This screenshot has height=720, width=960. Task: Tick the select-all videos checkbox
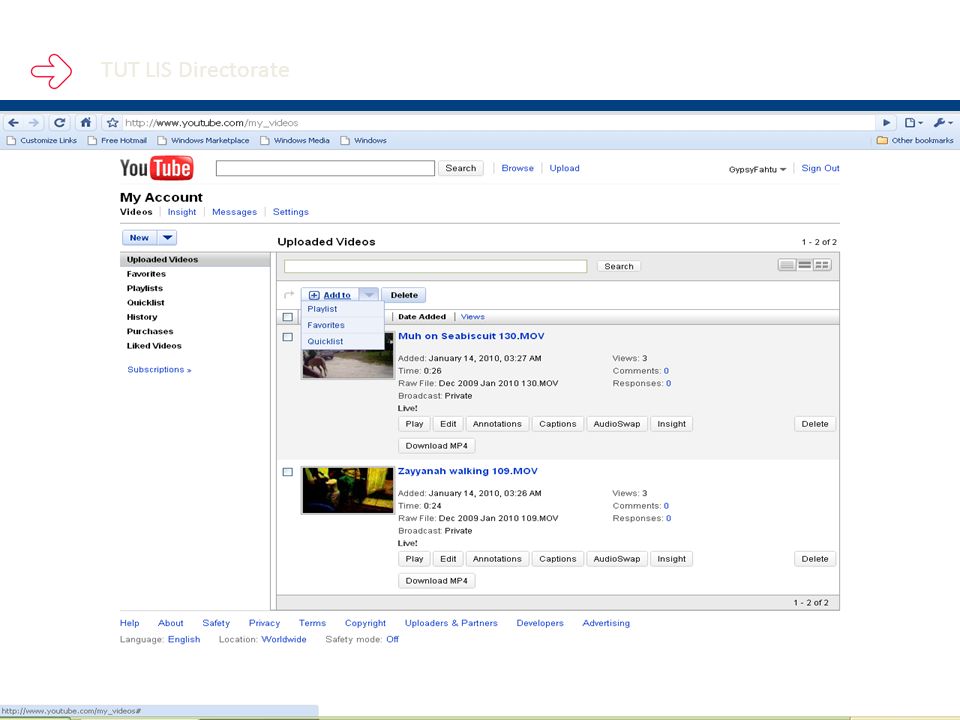288,317
